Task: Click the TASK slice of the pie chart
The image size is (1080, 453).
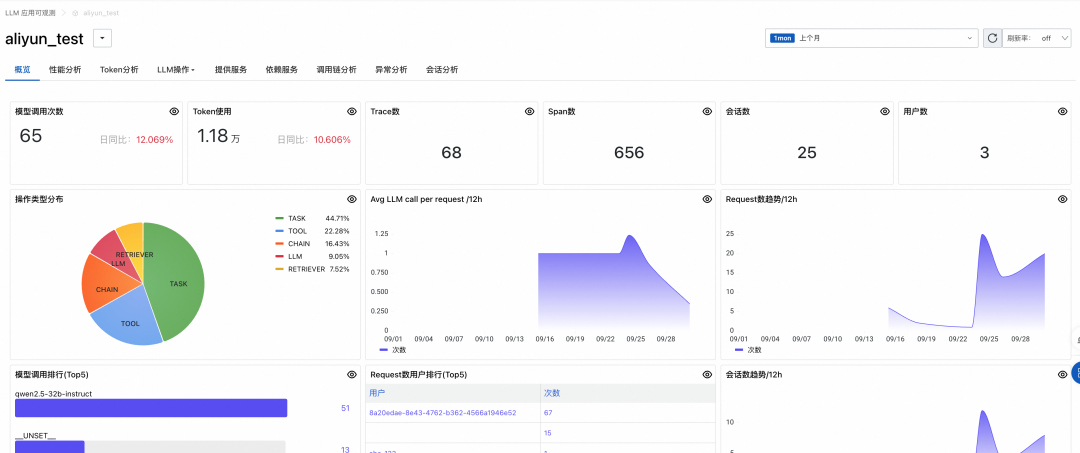Action: [178, 284]
